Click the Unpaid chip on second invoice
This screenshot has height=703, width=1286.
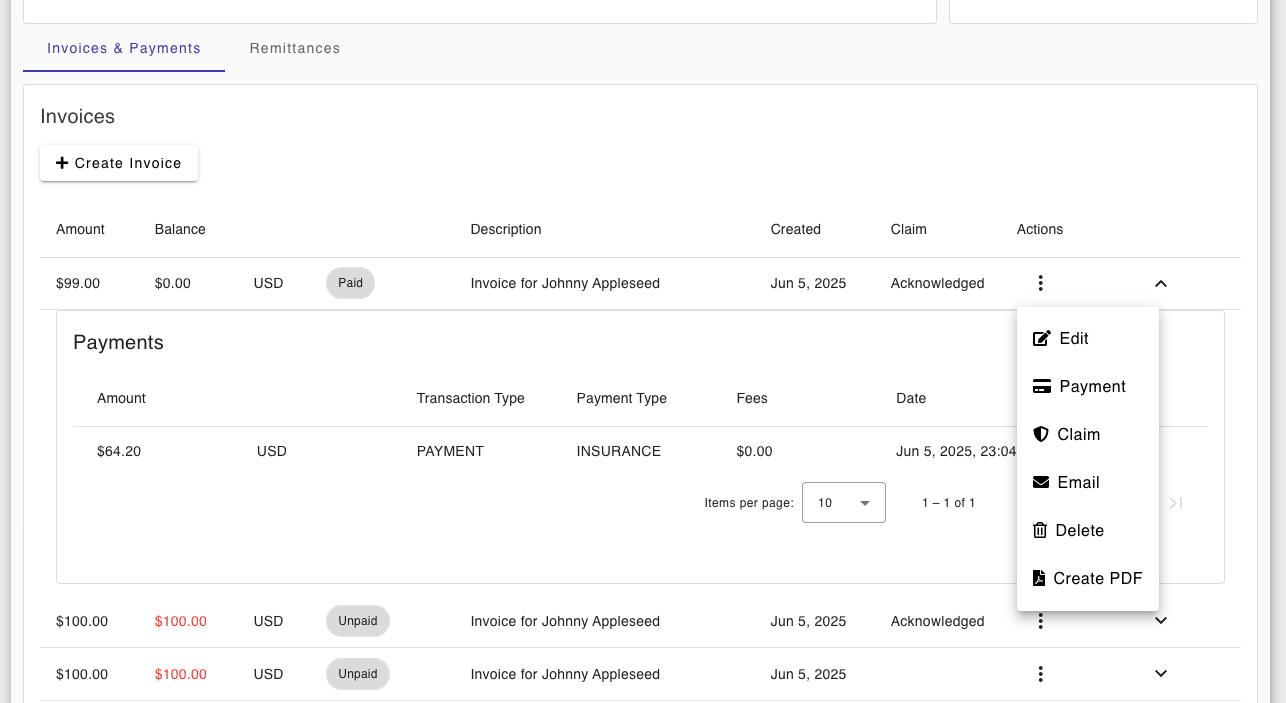pyautogui.click(x=358, y=621)
